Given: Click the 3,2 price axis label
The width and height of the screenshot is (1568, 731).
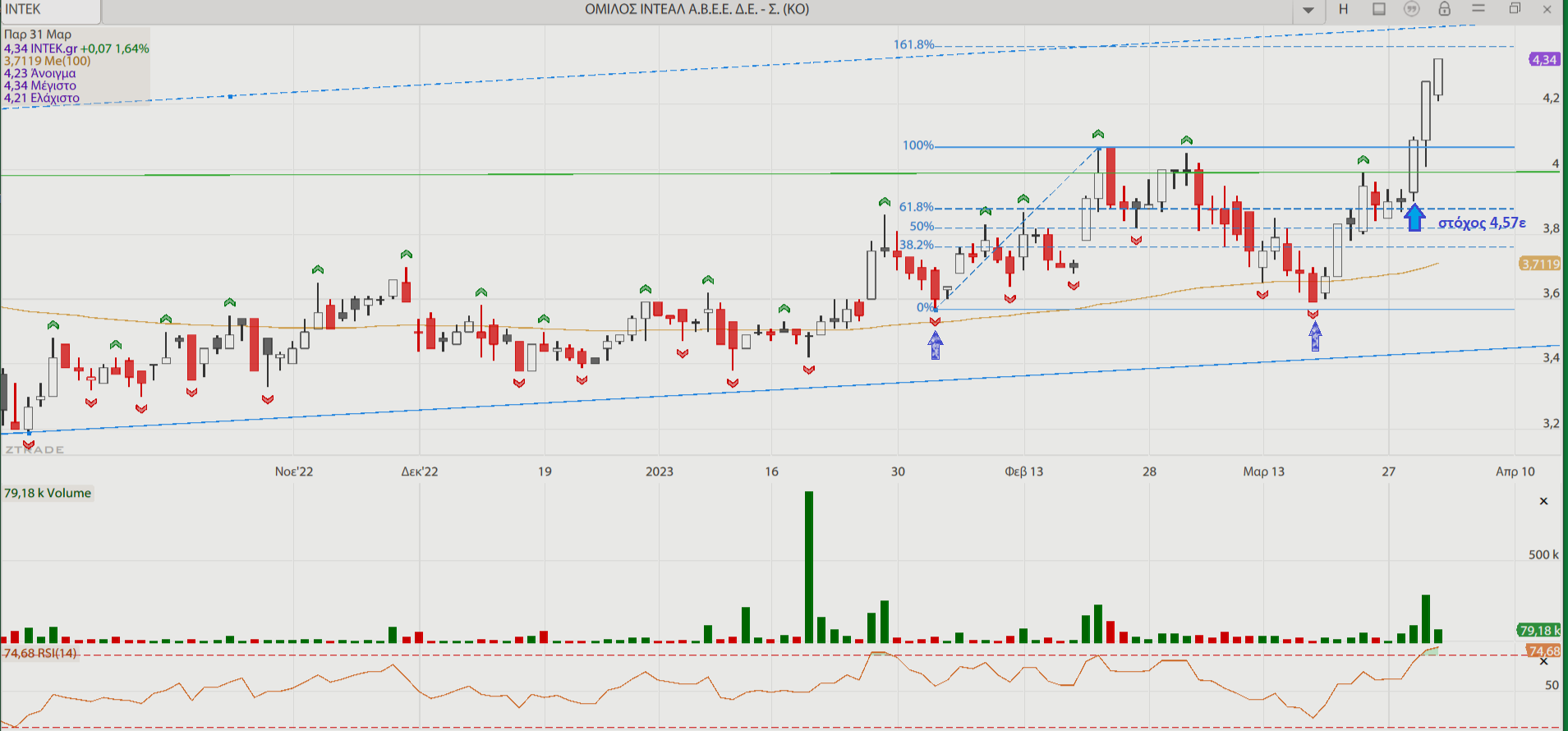Looking at the screenshot, I should 1551,424.
